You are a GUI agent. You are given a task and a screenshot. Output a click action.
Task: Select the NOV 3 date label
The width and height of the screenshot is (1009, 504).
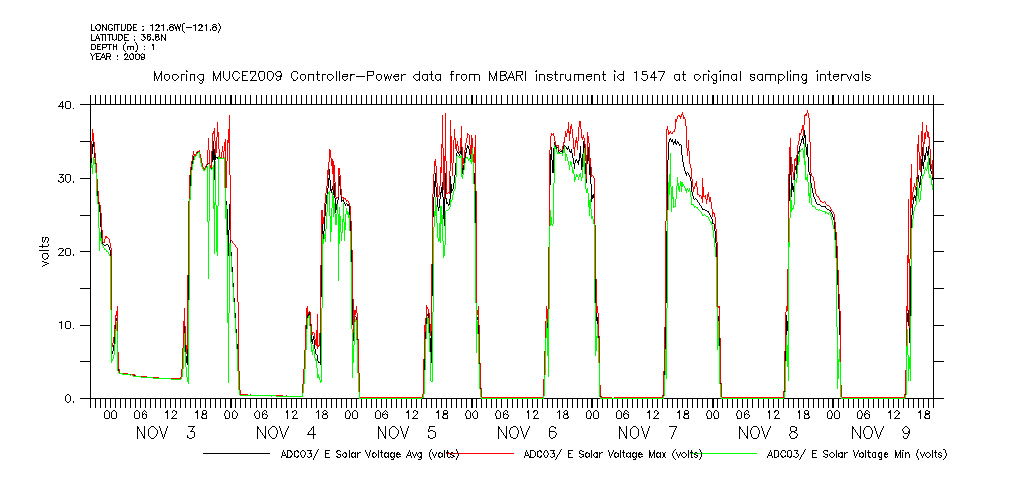[x=166, y=433]
